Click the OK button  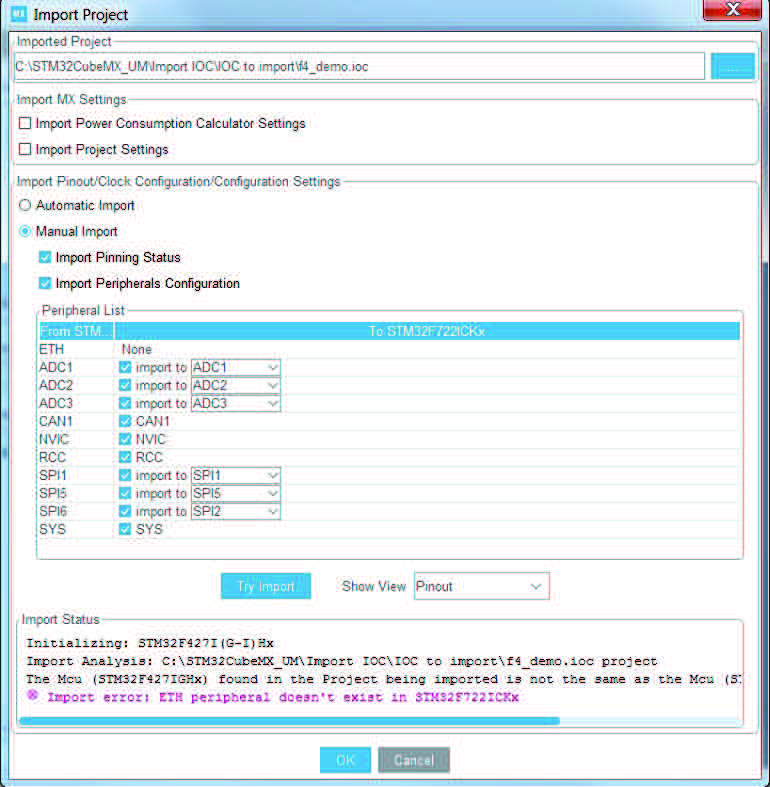pyautogui.click(x=345, y=760)
